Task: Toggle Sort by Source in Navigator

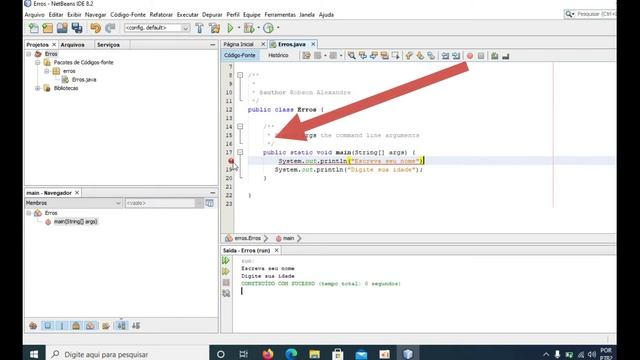Action: click(x=136, y=325)
